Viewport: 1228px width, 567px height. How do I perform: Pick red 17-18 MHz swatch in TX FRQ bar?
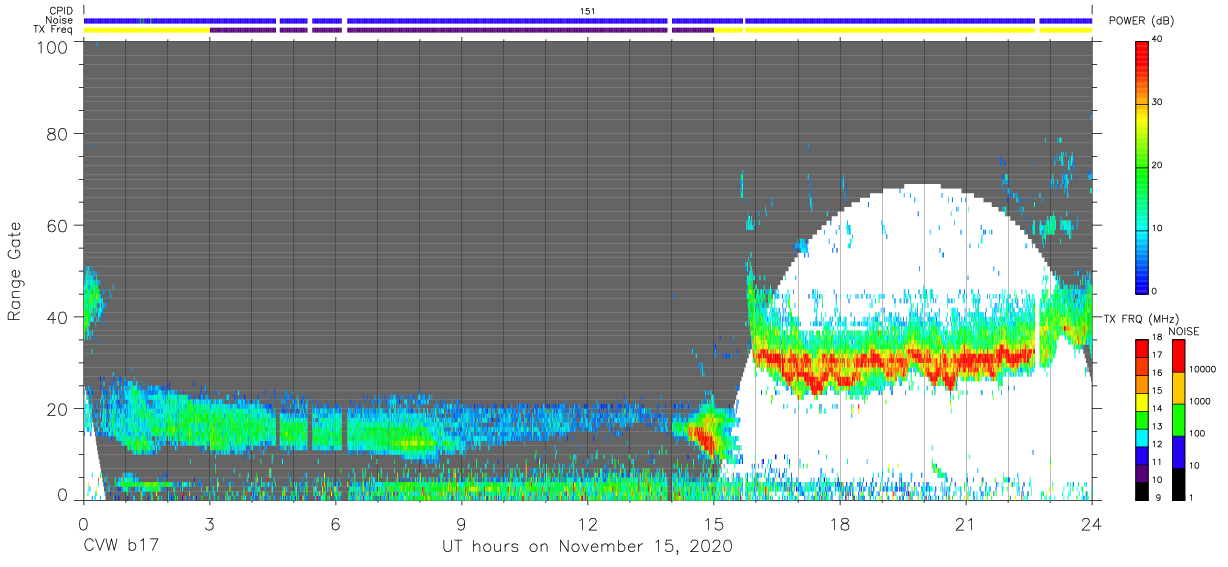[x=1142, y=349]
